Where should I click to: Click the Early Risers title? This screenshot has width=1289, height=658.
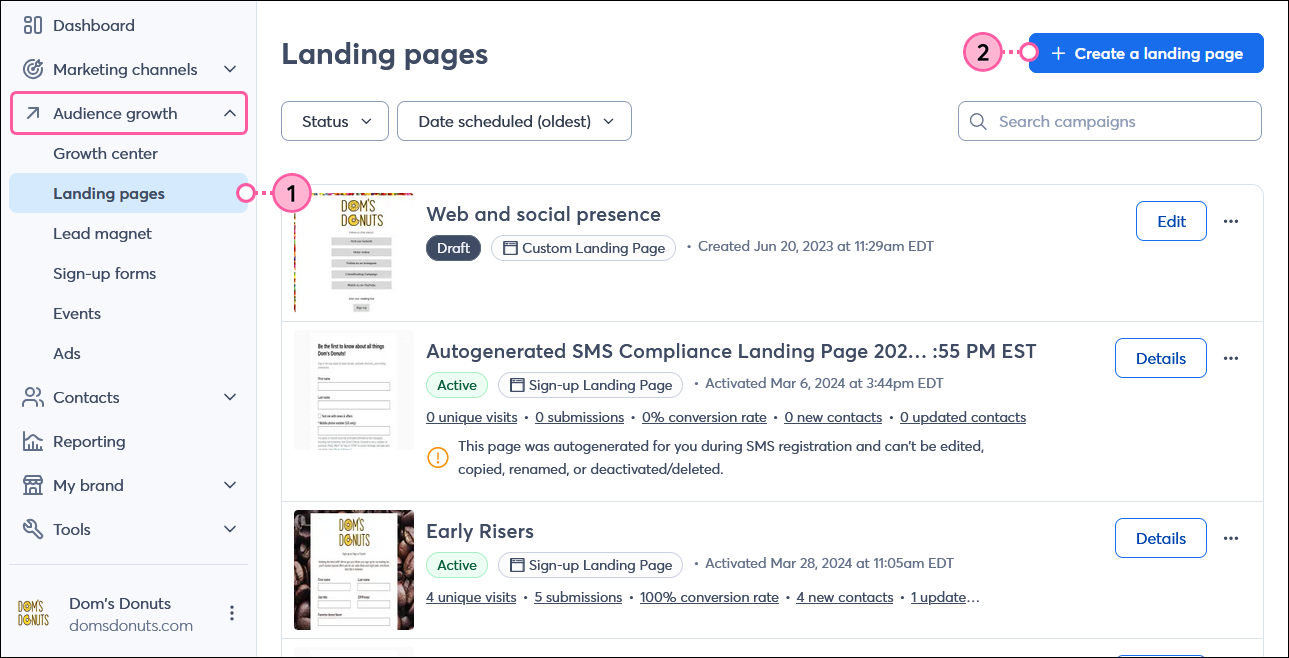(480, 531)
